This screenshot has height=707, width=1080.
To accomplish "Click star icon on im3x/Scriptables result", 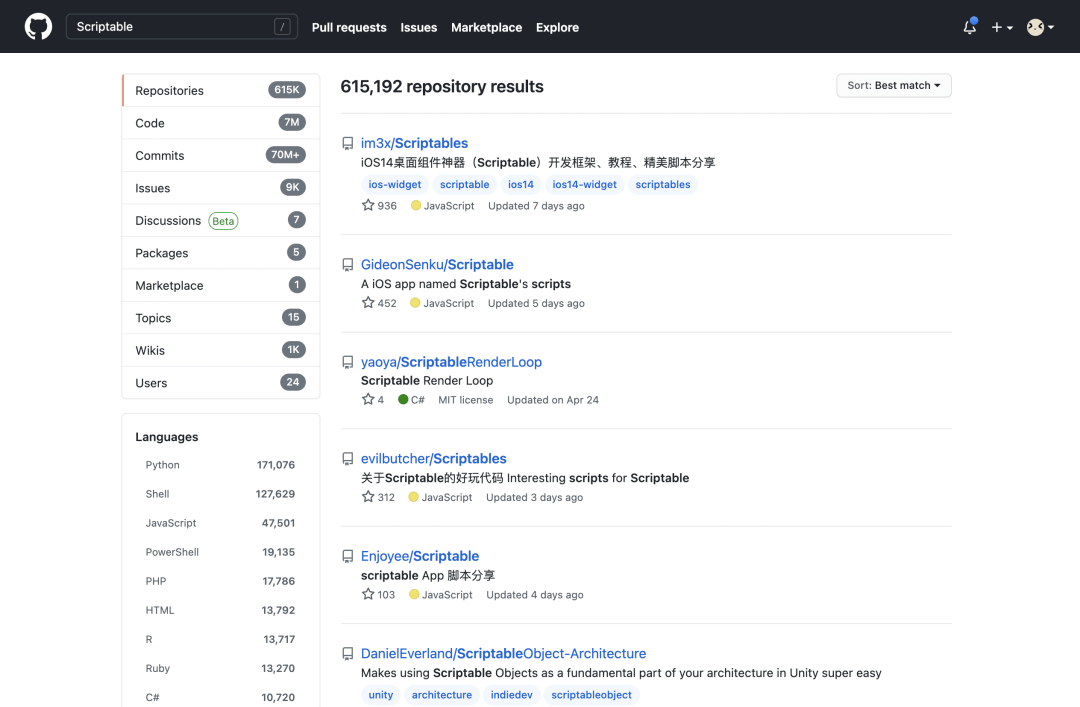I will pos(367,205).
